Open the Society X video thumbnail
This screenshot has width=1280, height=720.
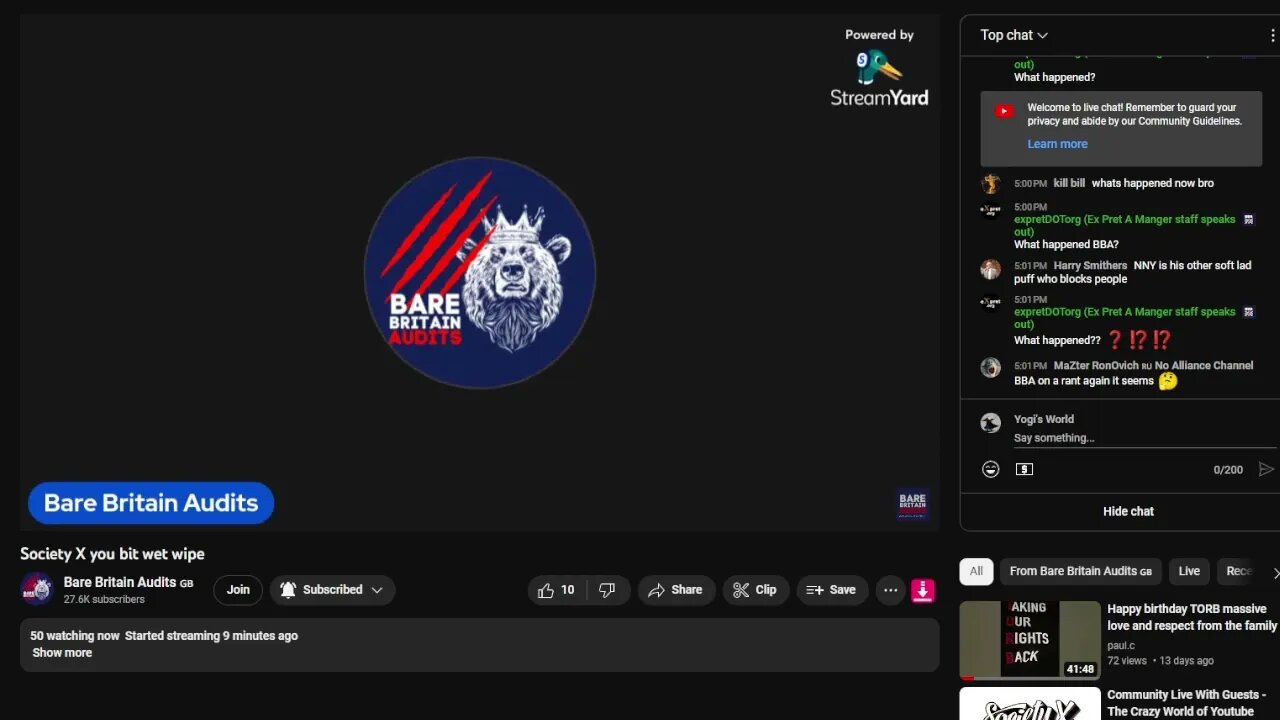(1030, 704)
